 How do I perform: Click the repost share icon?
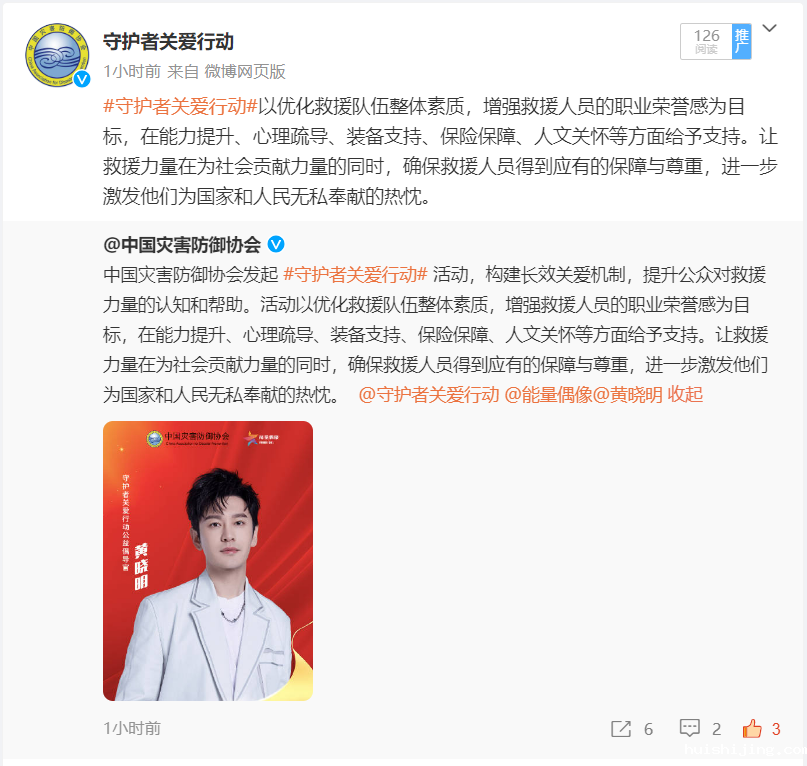[621, 729]
